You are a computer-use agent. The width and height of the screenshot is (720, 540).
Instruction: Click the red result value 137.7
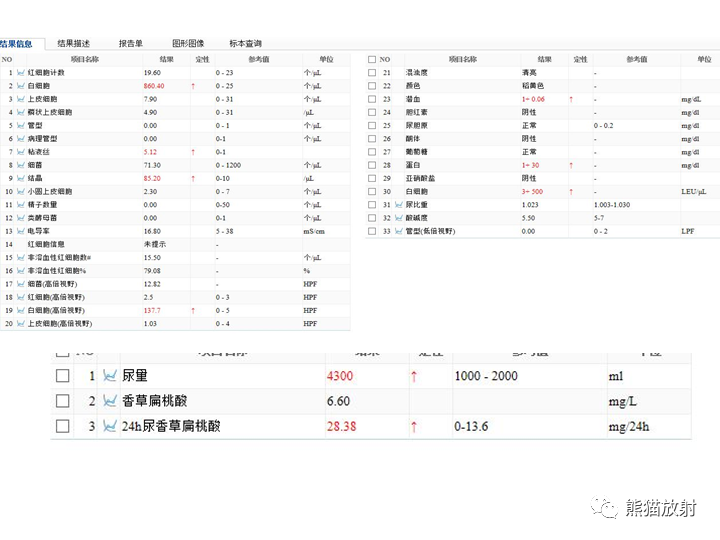(x=152, y=310)
